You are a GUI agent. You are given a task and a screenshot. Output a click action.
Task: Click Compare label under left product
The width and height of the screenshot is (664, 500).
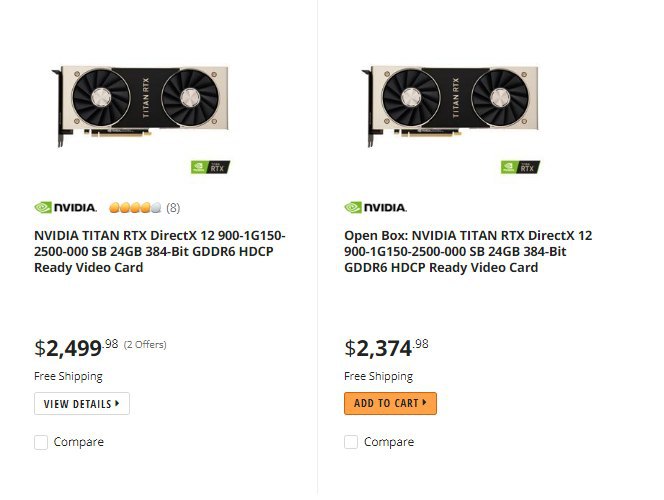[x=79, y=442]
